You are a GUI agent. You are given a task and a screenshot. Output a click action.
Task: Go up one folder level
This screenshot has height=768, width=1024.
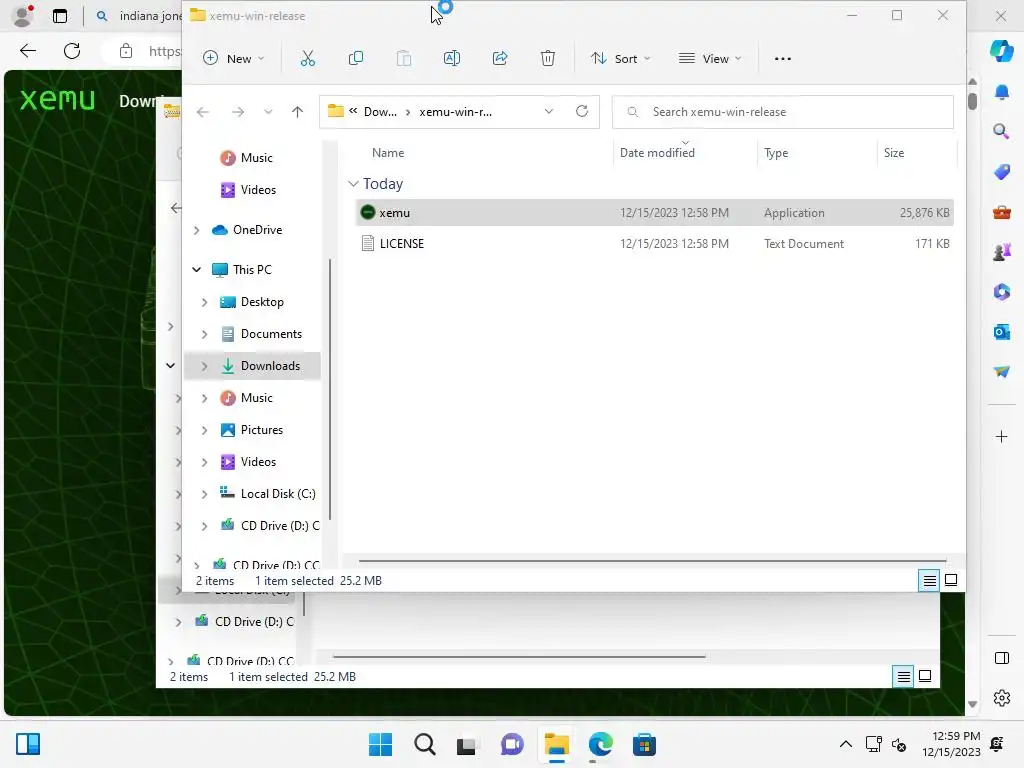(297, 112)
